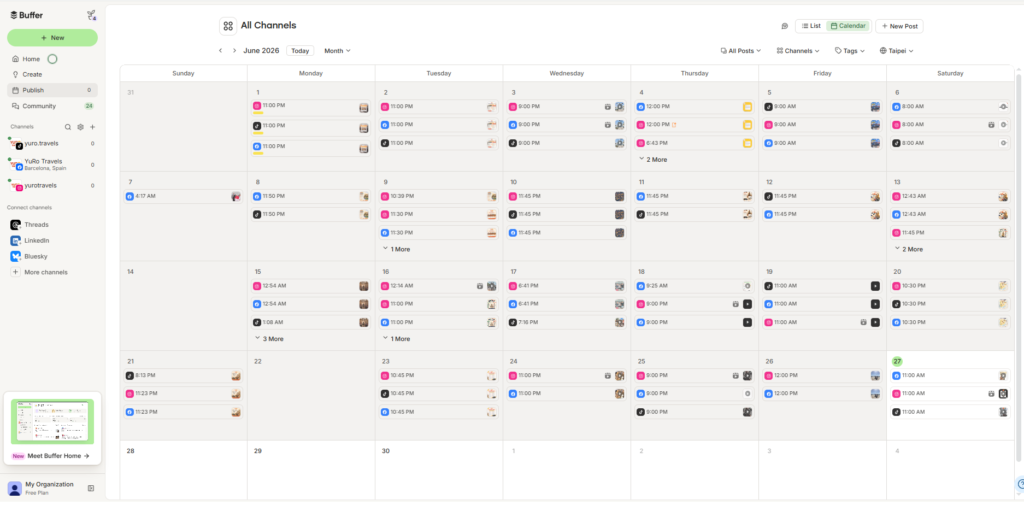
Task: Go to the previous month arrow
Action: click(x=221, y=50)
